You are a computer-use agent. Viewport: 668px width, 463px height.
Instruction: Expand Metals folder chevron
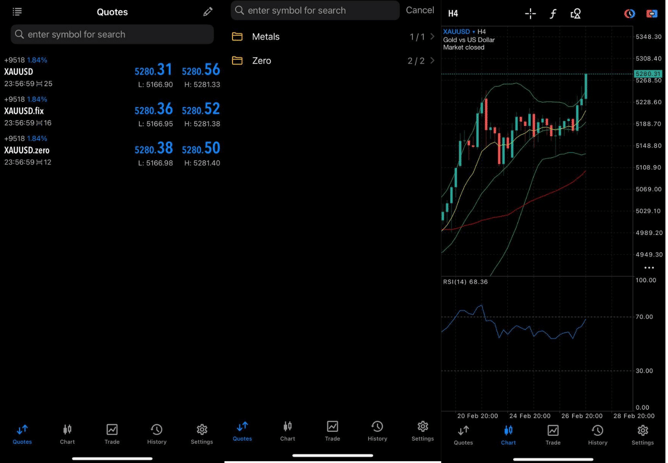click(x=432, y=37)
